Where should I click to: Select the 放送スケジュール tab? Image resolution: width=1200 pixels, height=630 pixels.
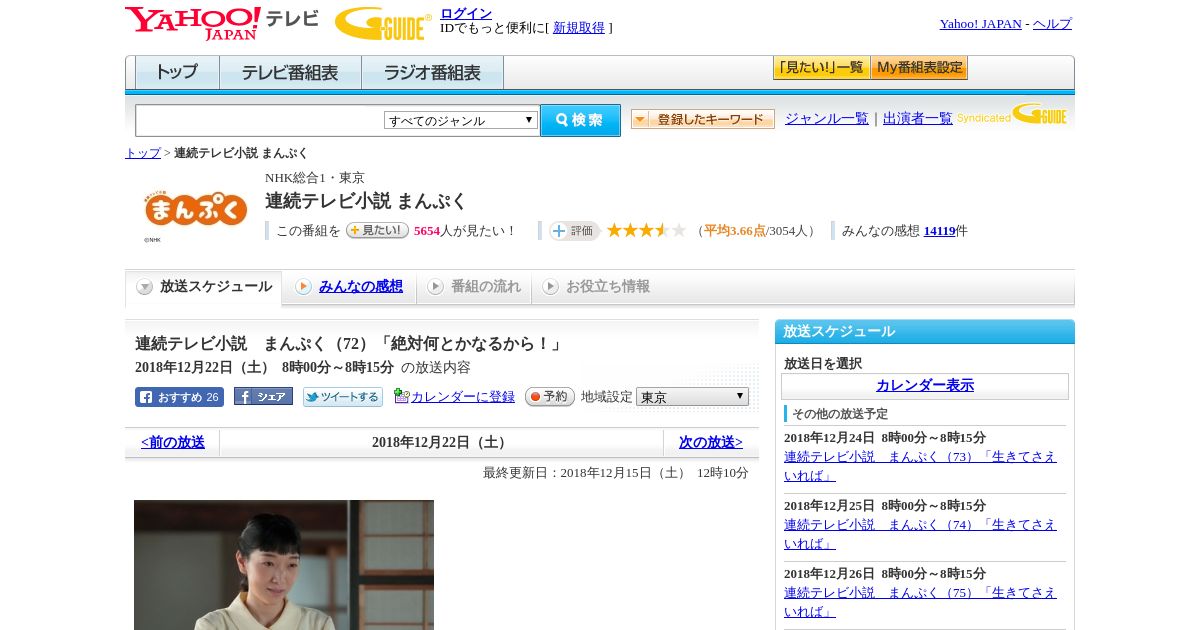(x=204, y=287)
